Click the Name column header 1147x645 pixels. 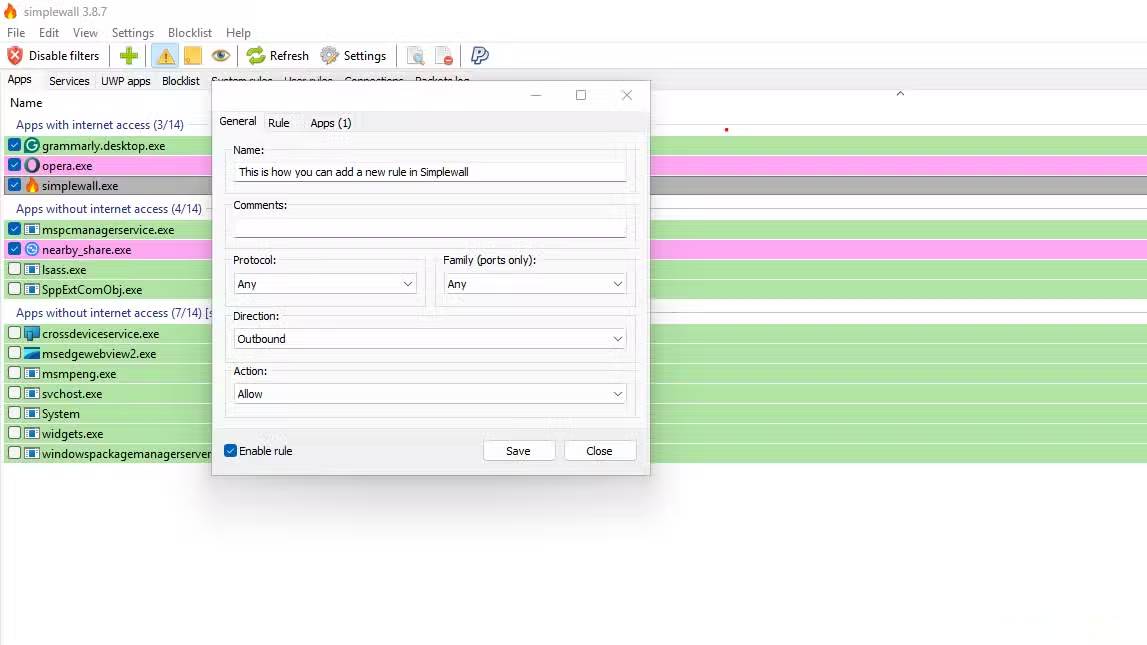pyautogui.click(x=26, y=103)
